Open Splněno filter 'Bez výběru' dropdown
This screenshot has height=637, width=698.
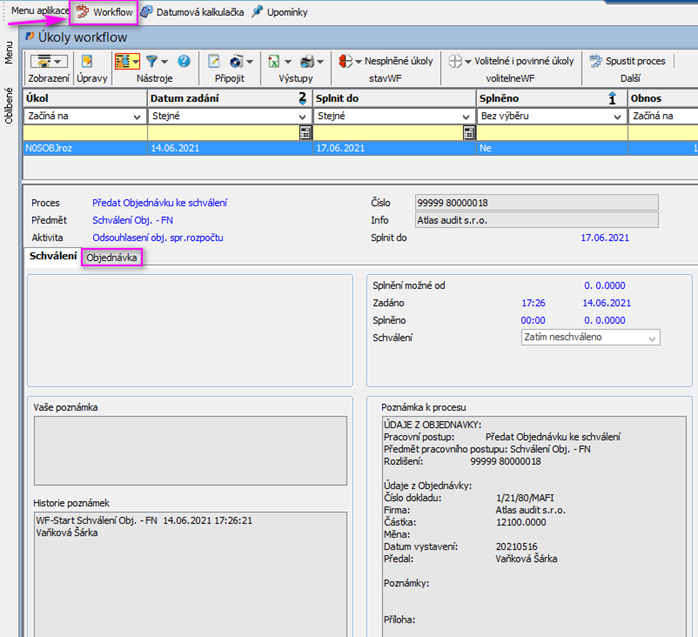coord(620,115)
